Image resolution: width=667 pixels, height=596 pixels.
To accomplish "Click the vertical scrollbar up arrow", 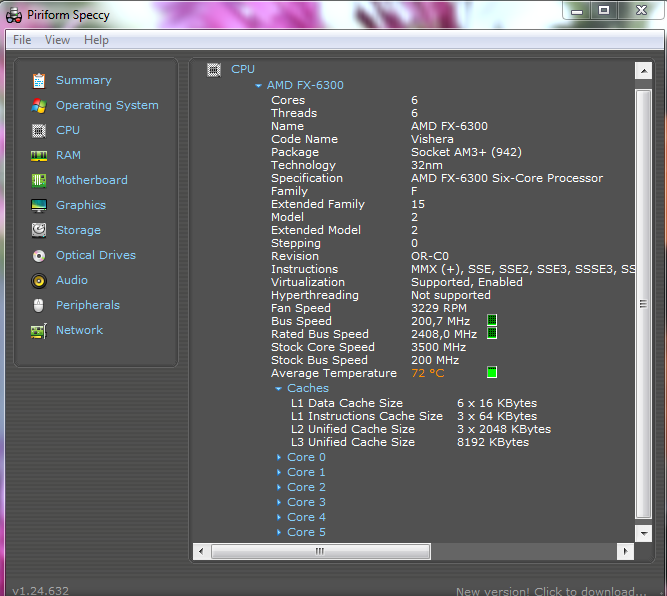I will click(644, 71).
